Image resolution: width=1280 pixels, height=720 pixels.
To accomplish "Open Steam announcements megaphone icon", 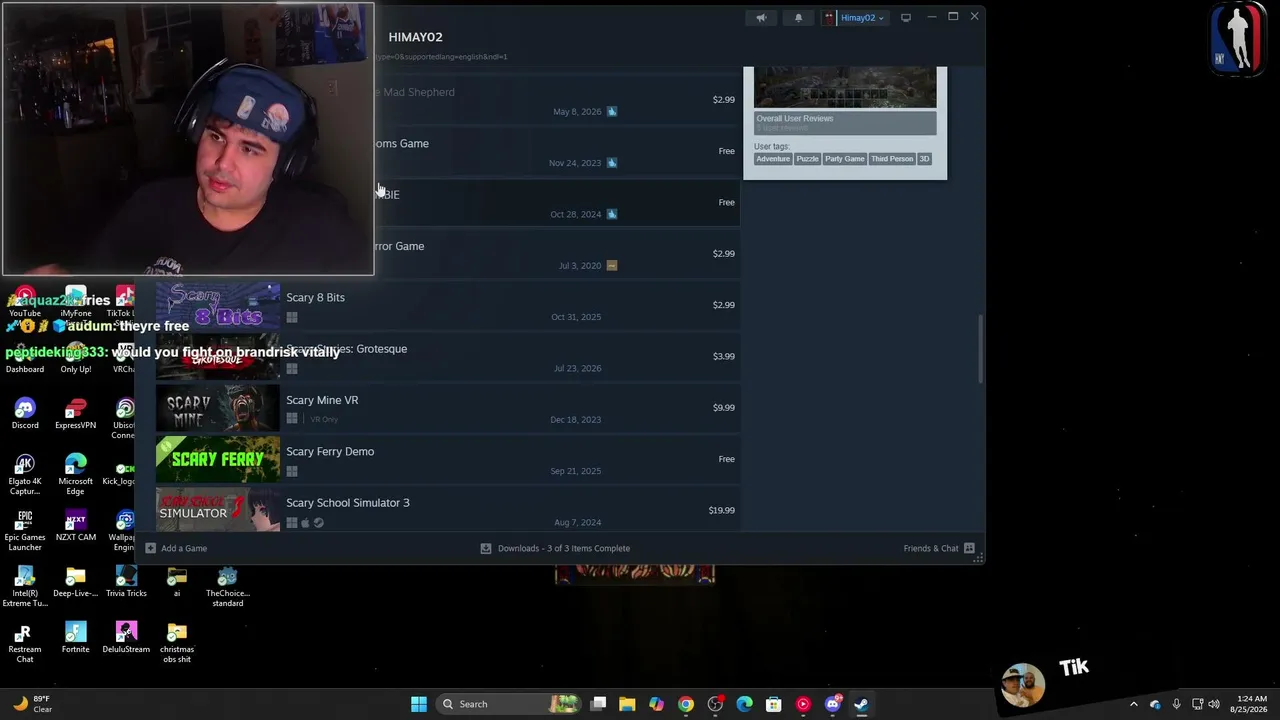I will click(761, 17).
